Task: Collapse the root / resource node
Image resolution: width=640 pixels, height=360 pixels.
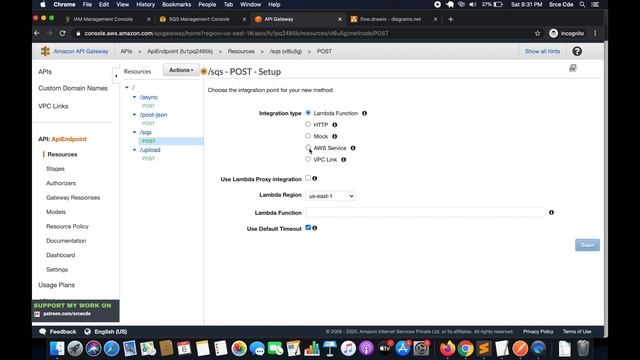Action: click(127, 87)
